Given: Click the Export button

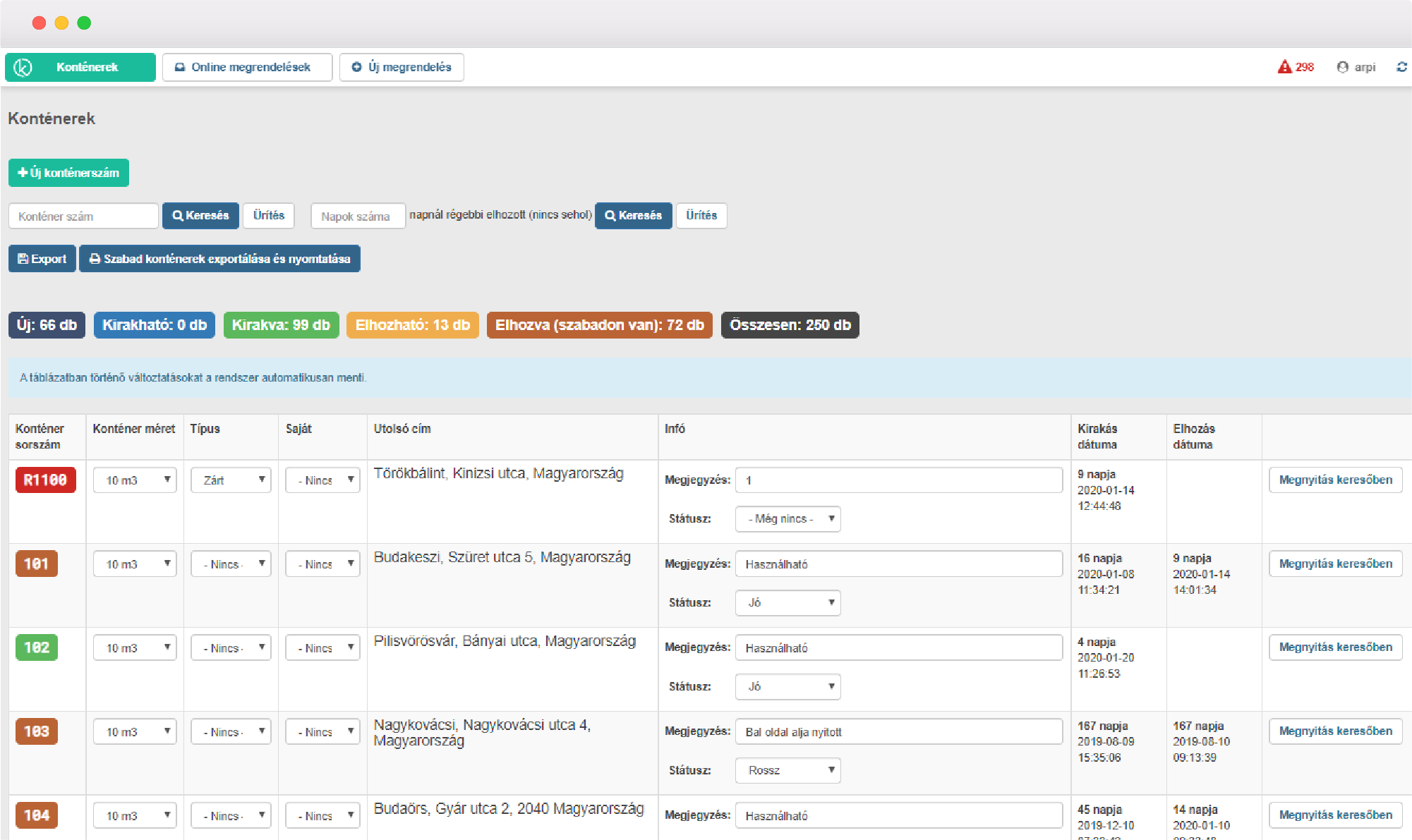Looking at the screenshot, I should (42, 259).
